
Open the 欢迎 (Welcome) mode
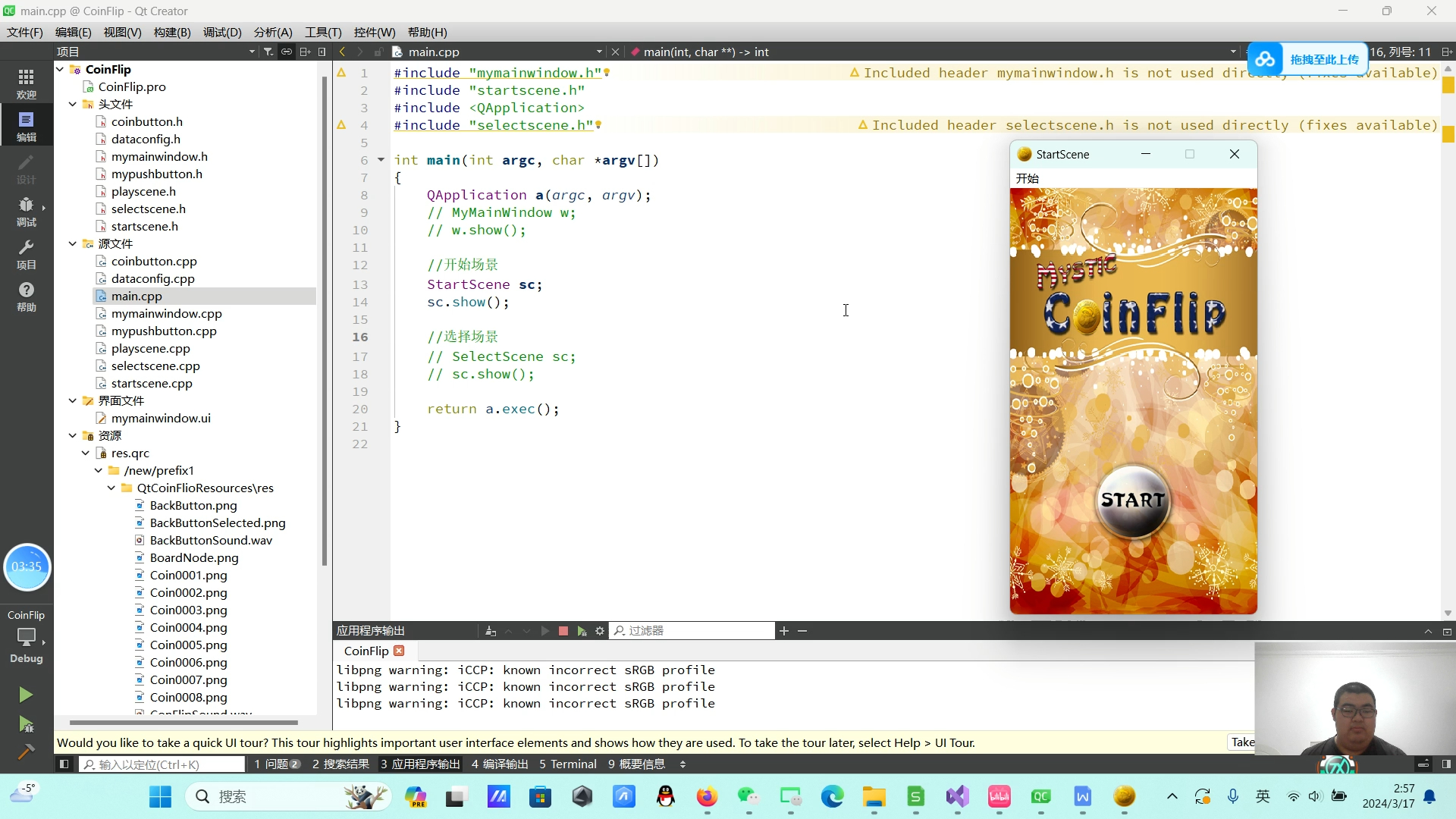27,83
